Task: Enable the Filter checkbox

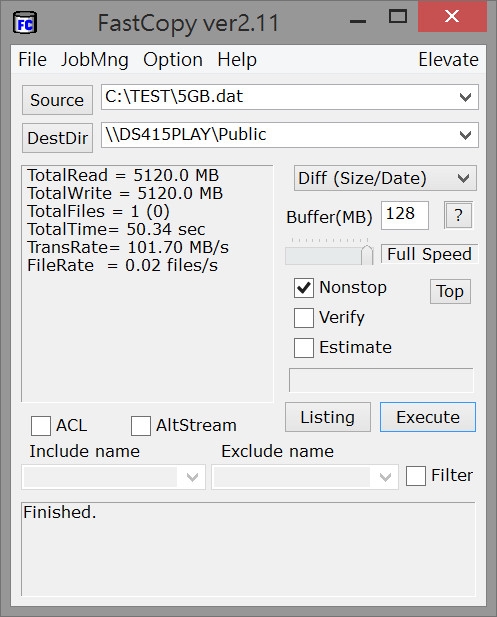Action: [x=416, y=476]
